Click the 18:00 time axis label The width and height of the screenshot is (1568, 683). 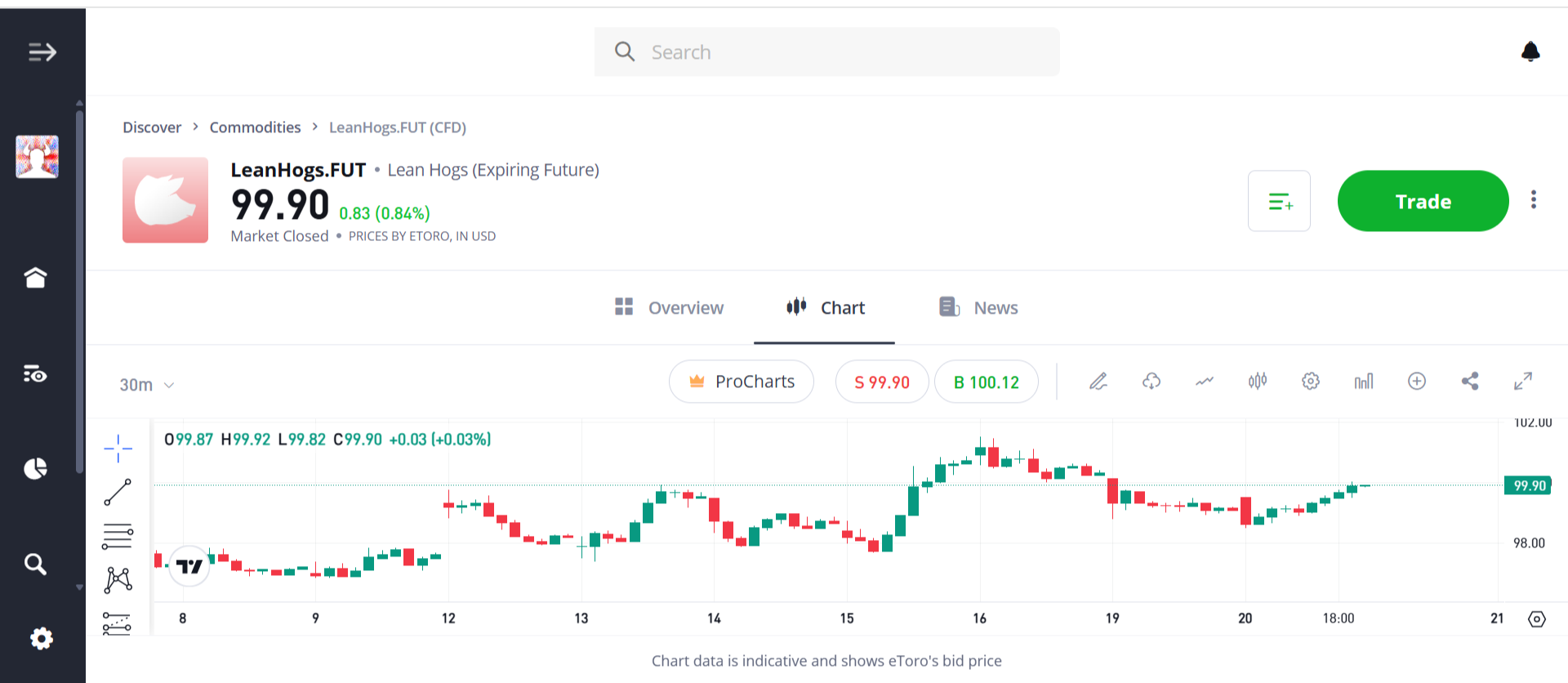(1339, 618)
